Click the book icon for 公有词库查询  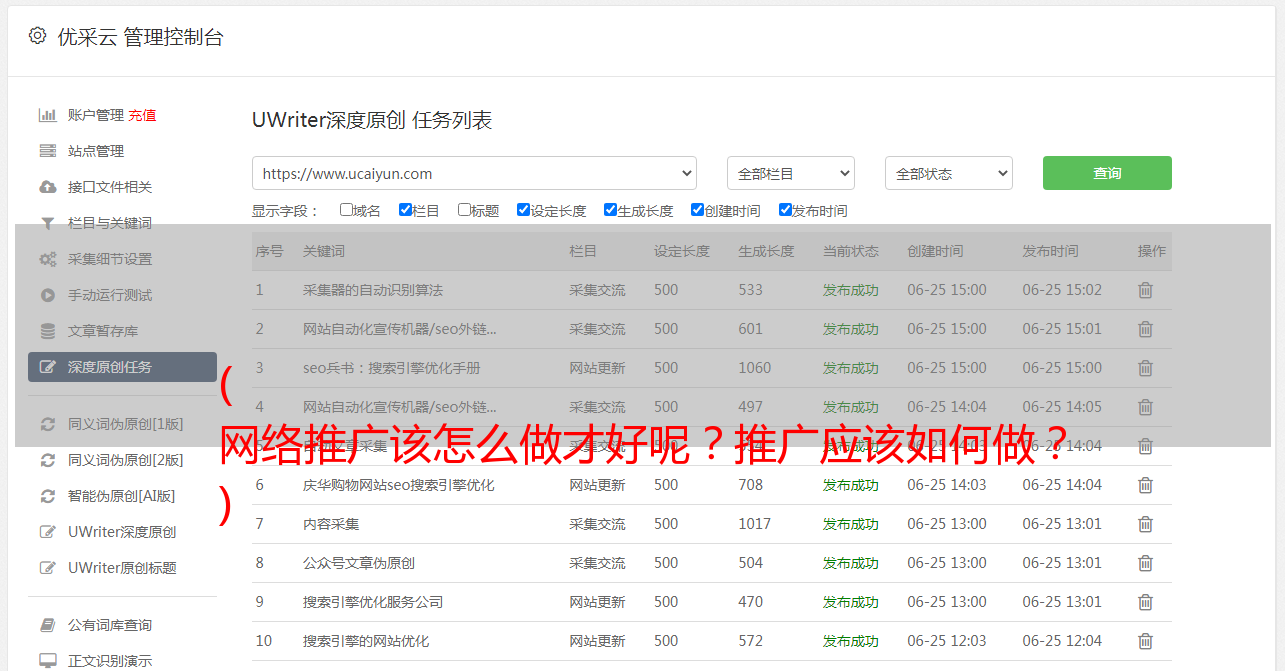click(x=47, y=625)
